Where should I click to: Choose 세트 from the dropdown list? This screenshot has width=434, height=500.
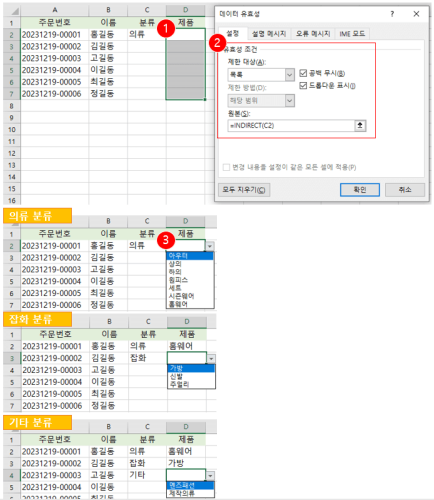point(190,288)
